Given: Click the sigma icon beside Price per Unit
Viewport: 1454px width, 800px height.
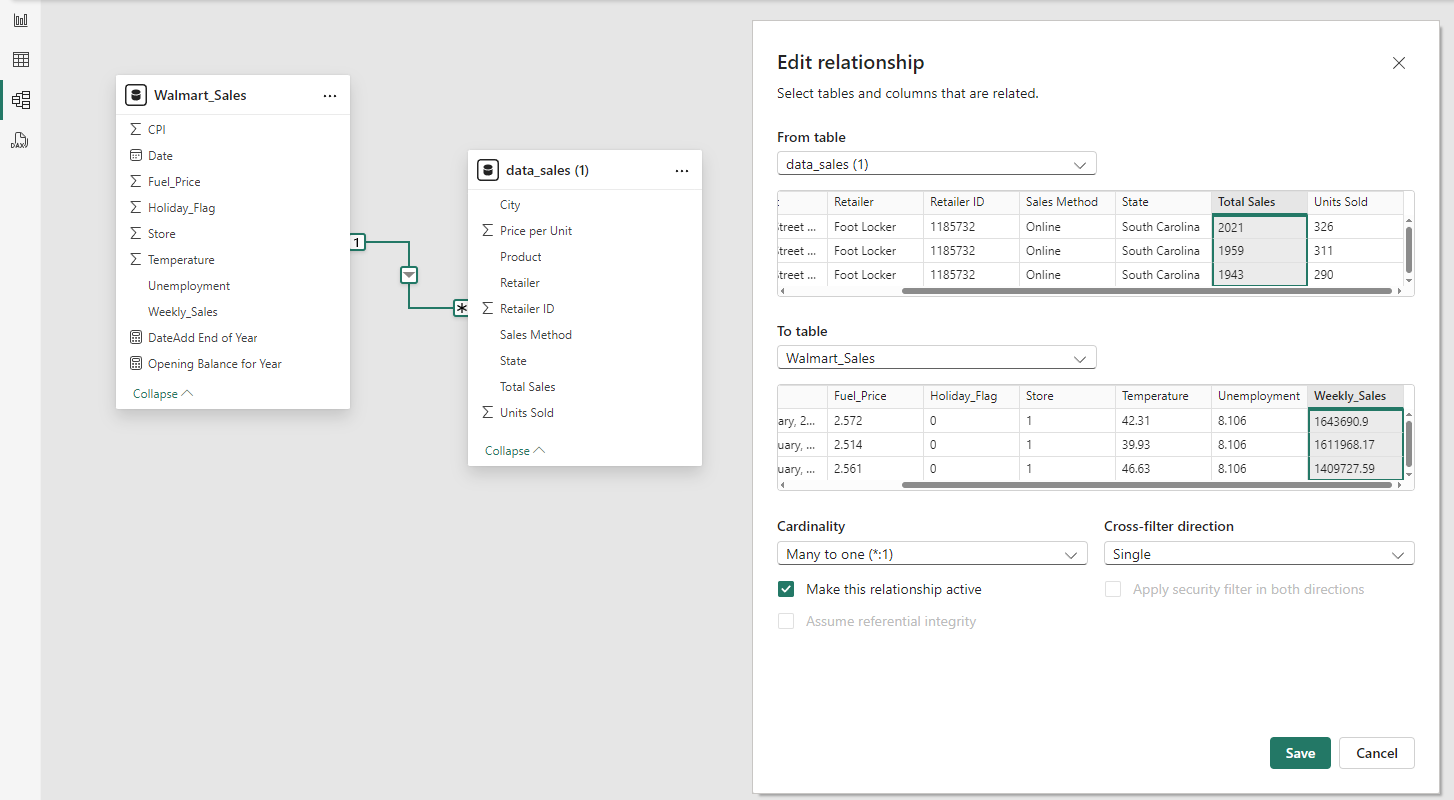Looking at the screenshot, I should pyautogui.click(x=487, y=230).
